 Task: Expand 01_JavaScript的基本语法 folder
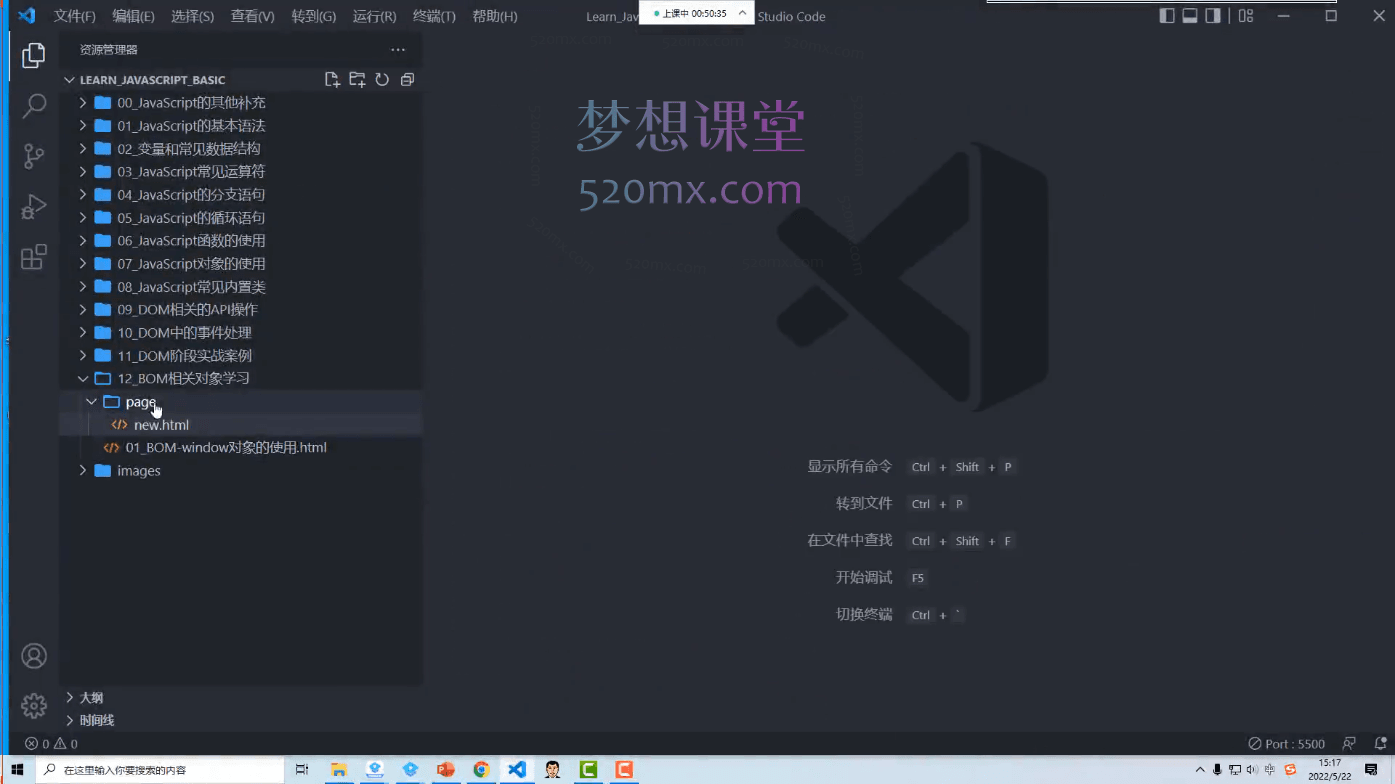pyautogui.click(x=240, y=126)
